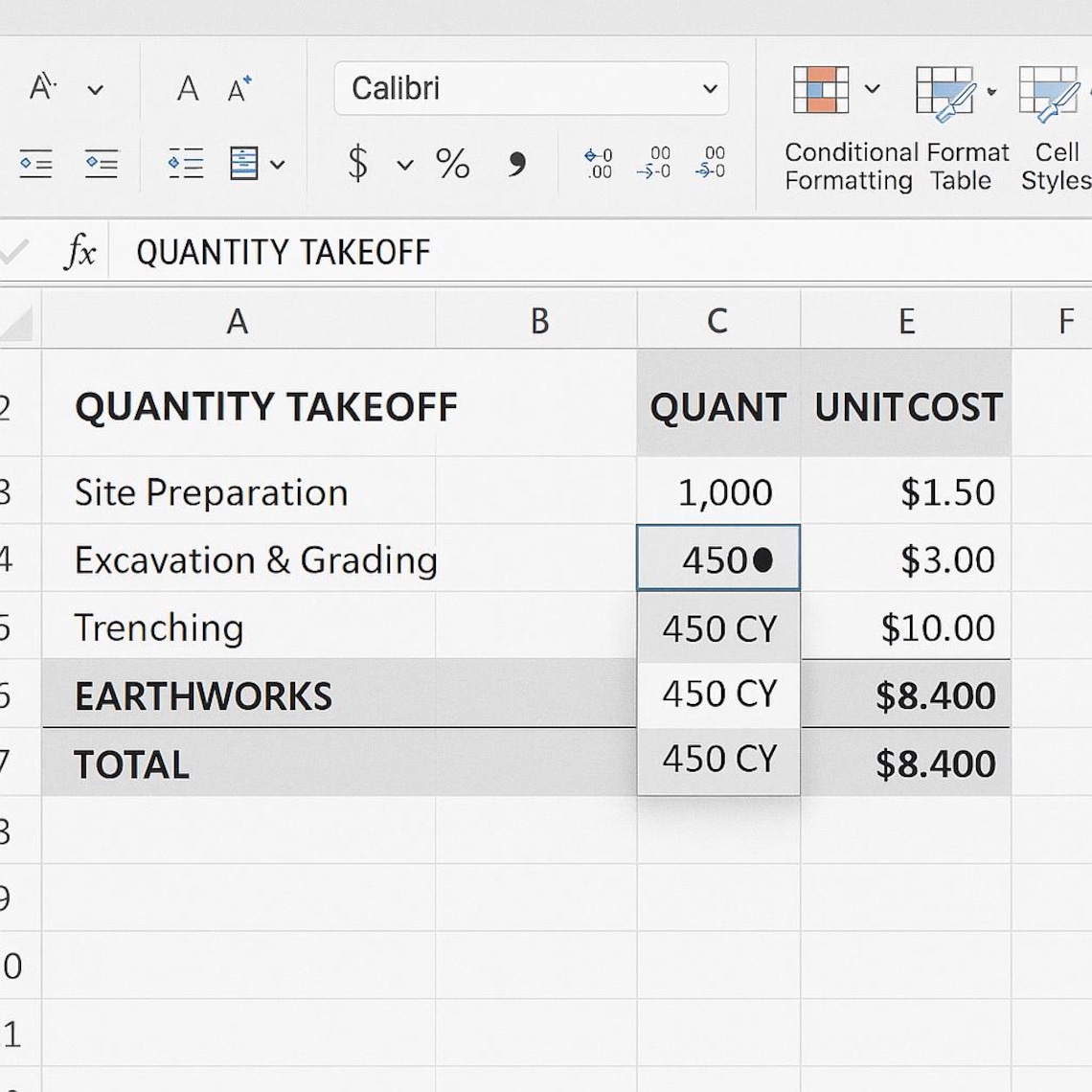Viewport: 1092px width, 1092px height.
Task: Click the Site Preparation cell
Action: [x=239, y=491]
